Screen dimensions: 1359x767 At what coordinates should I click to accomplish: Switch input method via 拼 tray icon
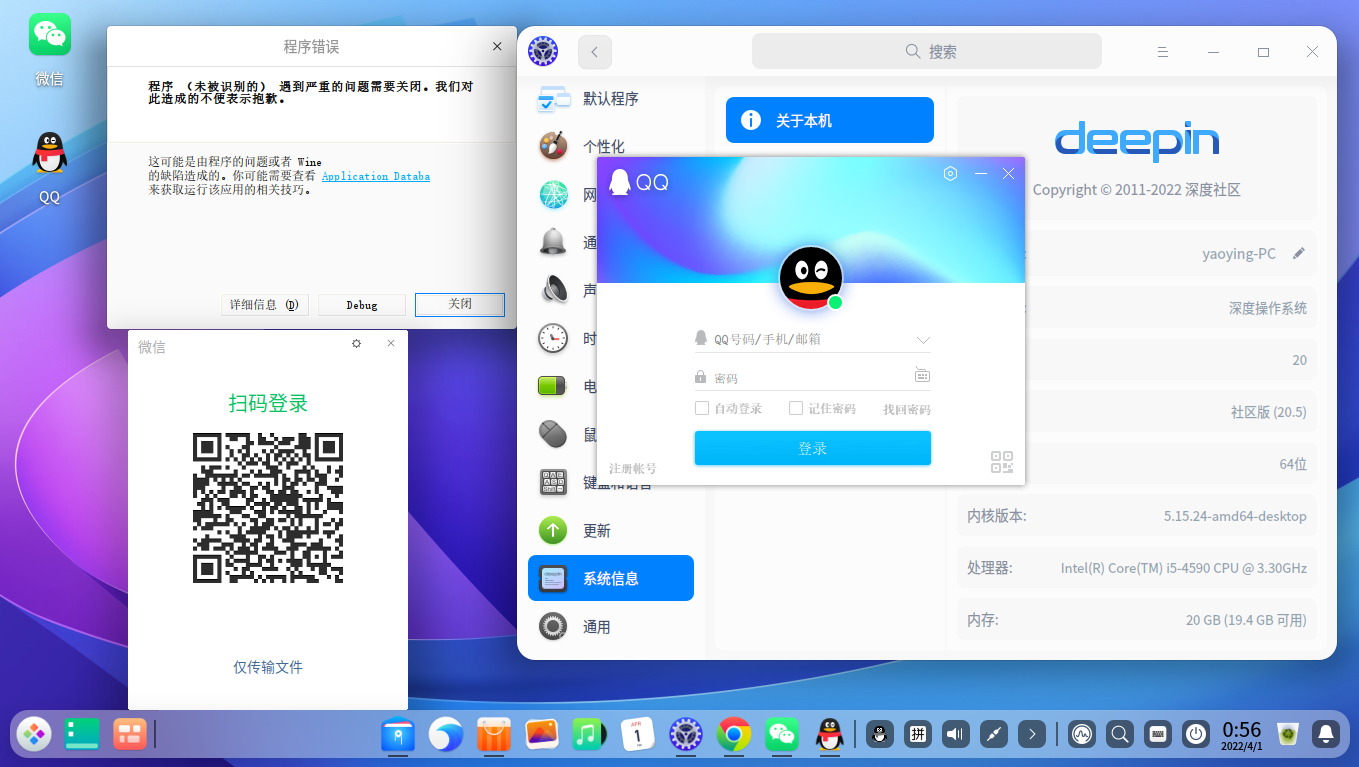[x=918, y=735]
